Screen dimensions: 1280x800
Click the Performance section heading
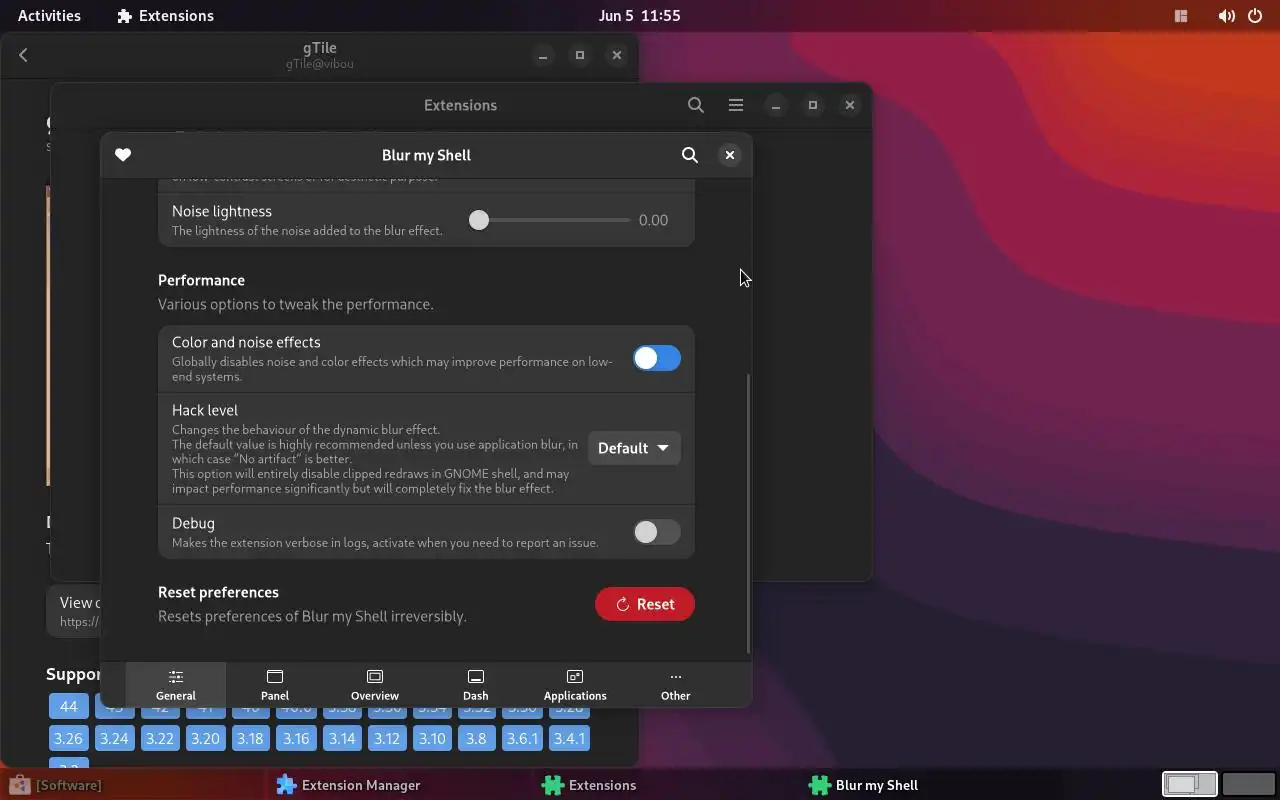coord(201,280)
